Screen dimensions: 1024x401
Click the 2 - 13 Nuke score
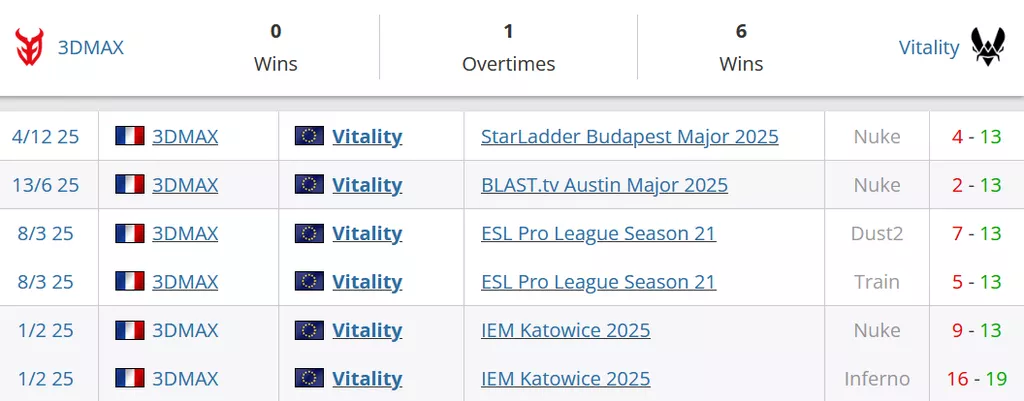pyautogui.click(x=976, y=185)
